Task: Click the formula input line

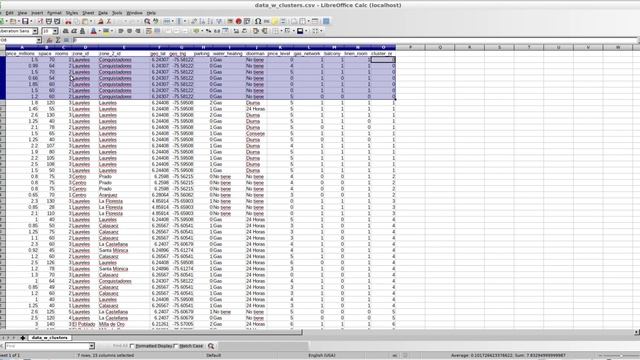Action: point(355,40)
